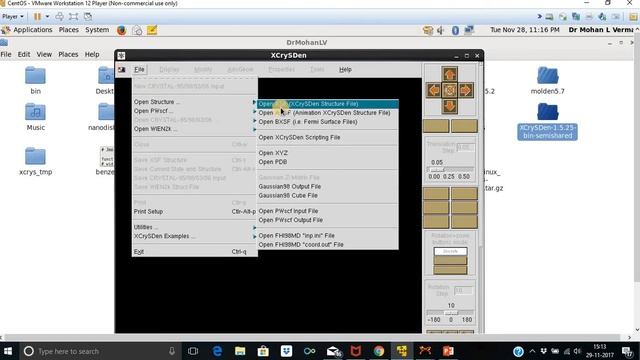Open the Player dropdown in VMware
The width and height of the screenshot is (640, 360).
tap(13, 17)
